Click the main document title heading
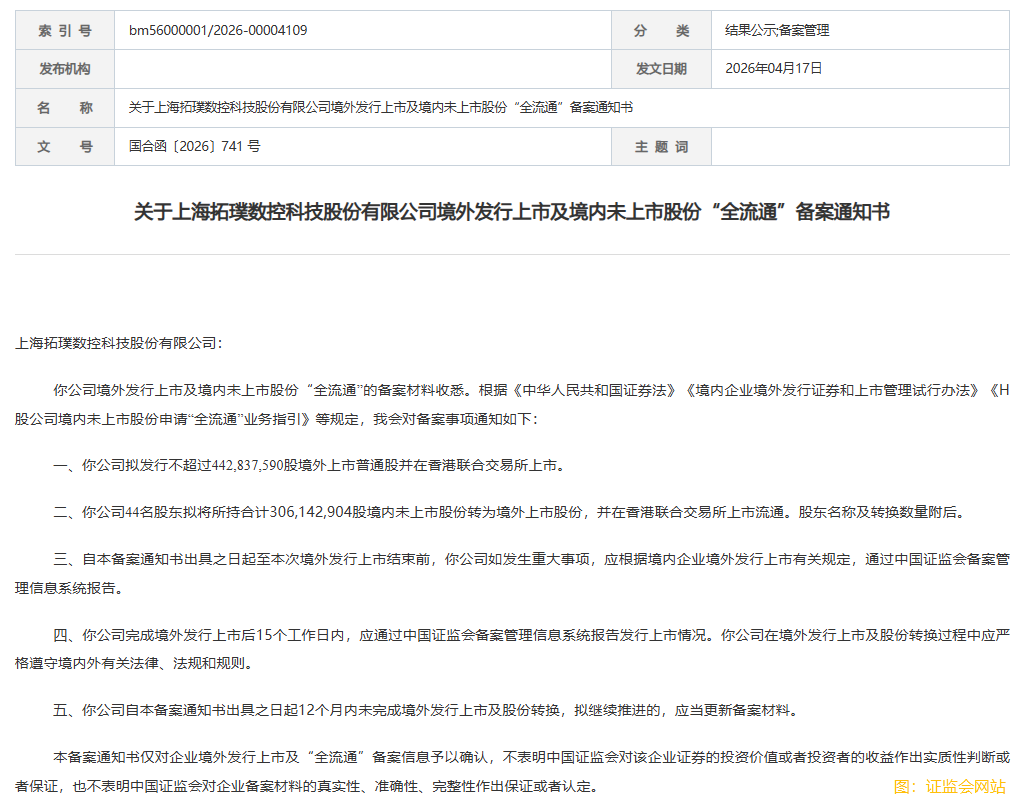 point(514,211)
